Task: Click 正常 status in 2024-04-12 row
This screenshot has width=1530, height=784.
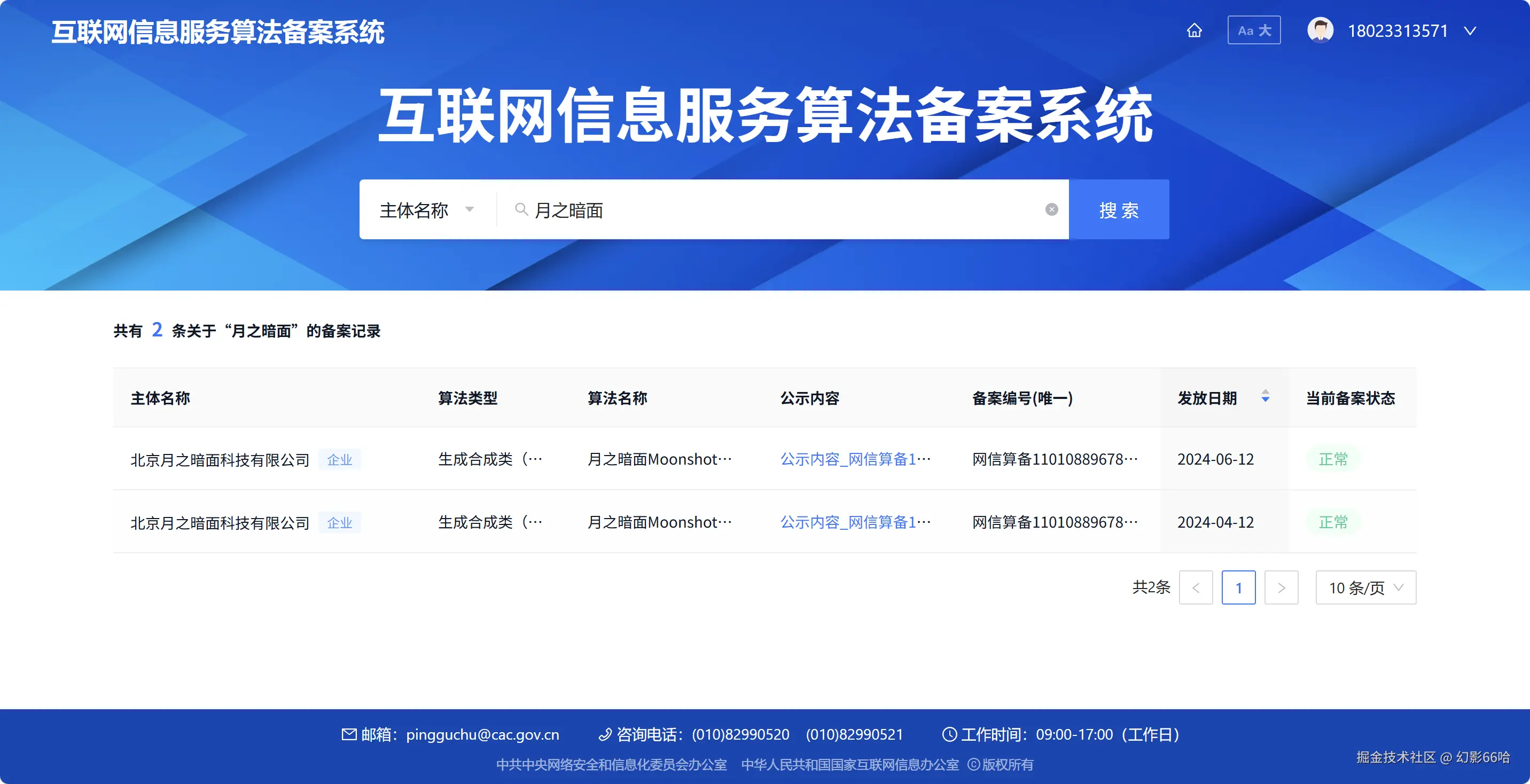Action: 1333,522
